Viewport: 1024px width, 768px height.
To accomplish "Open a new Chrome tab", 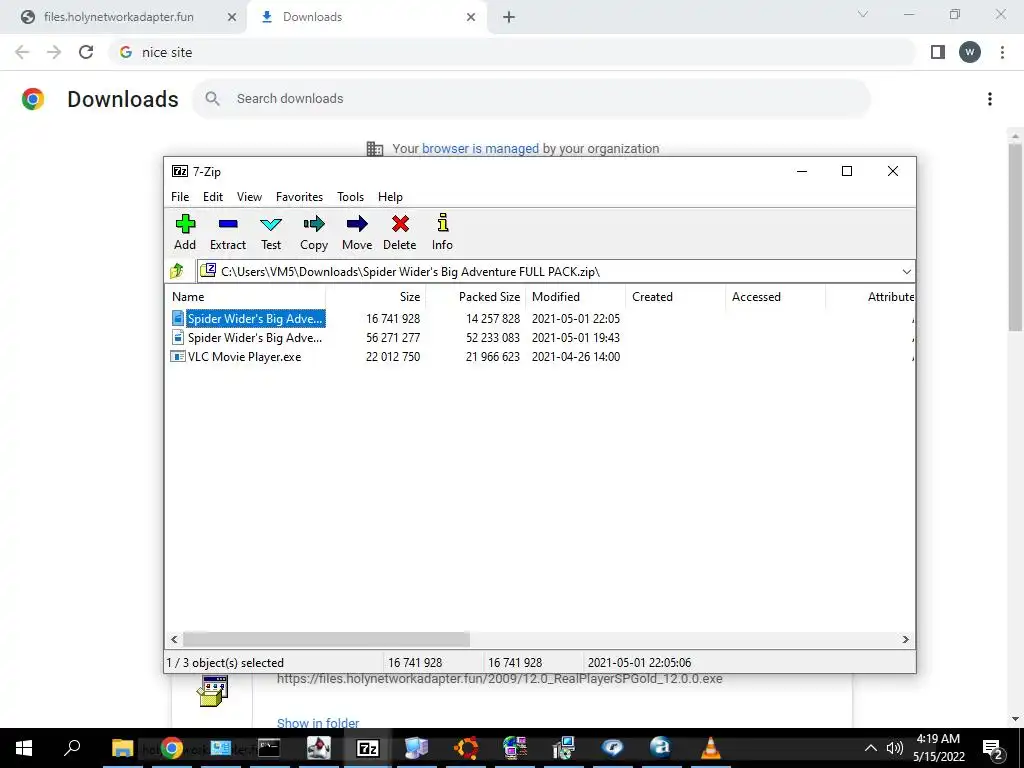I will coord(509,17).
